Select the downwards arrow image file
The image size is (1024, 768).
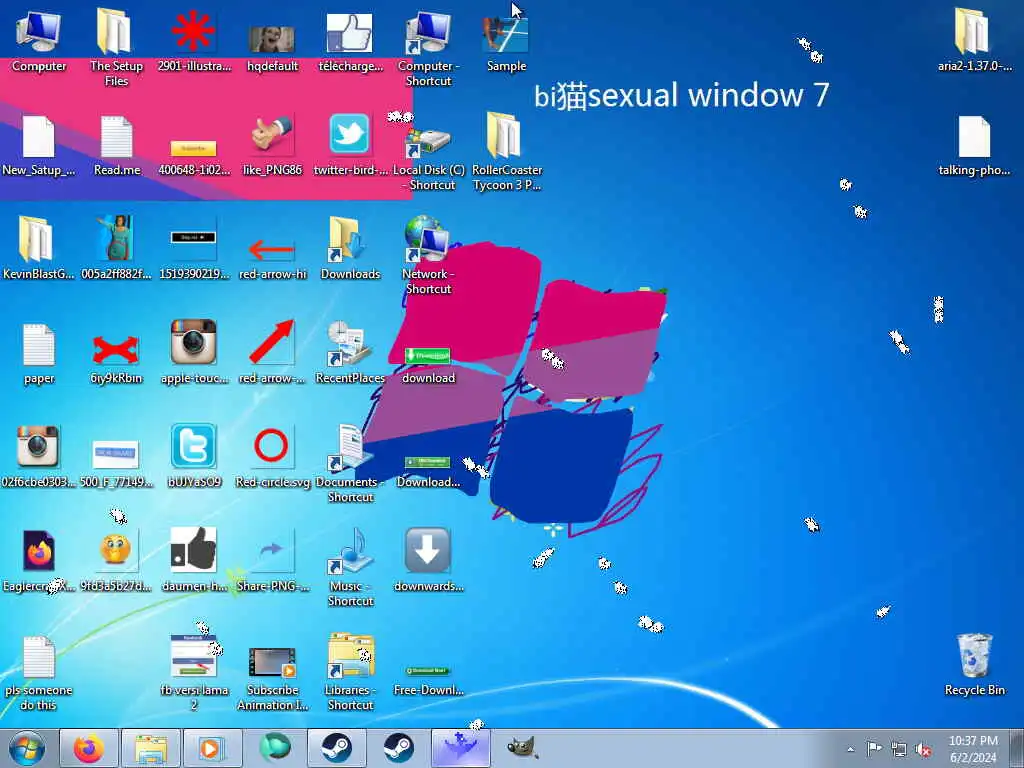click(428, 559)
